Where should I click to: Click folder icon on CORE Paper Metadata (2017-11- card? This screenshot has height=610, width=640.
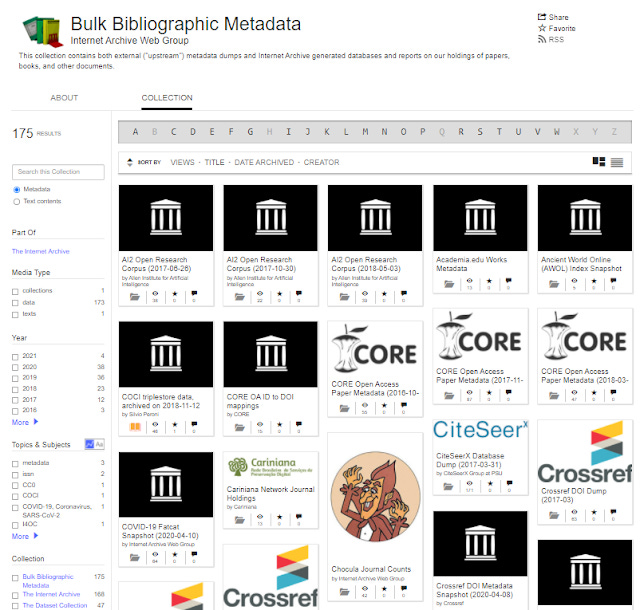[x=449, y=396]
